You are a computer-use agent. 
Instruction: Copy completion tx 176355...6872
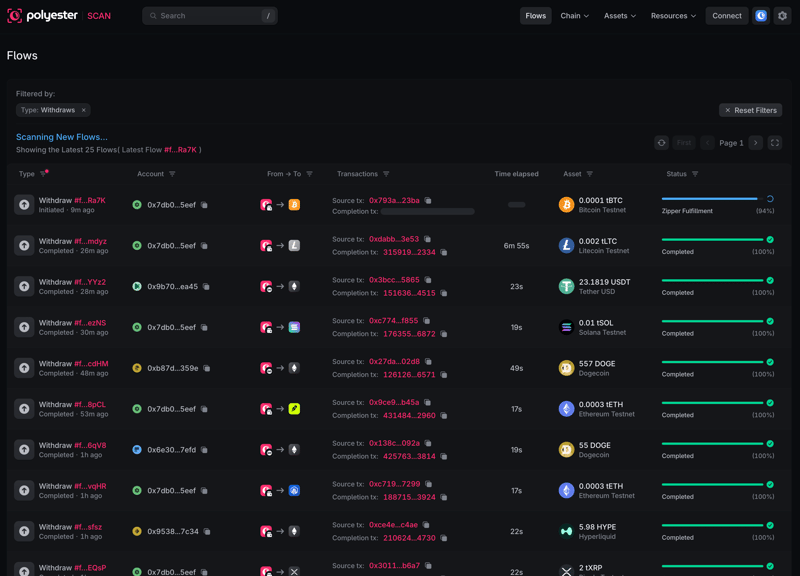click(x=444, y=334)
